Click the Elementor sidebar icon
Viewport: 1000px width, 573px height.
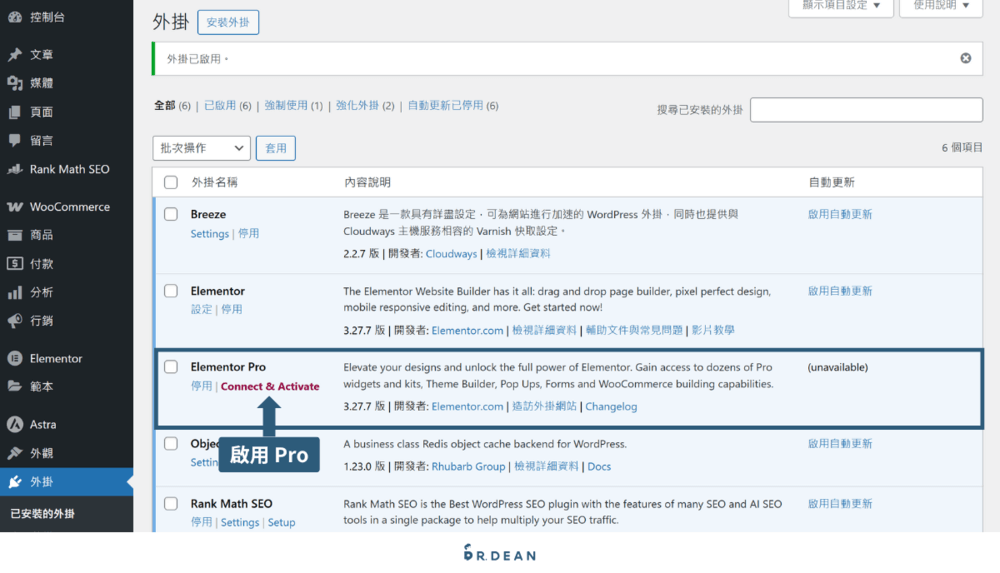click(15, 359)
